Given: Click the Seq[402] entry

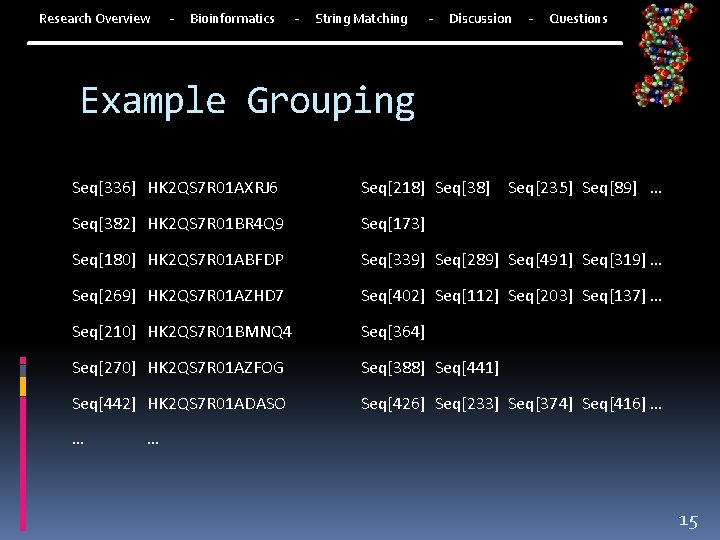Looking at the screenshot, I should pyautogui.click(x=393, y=296).
